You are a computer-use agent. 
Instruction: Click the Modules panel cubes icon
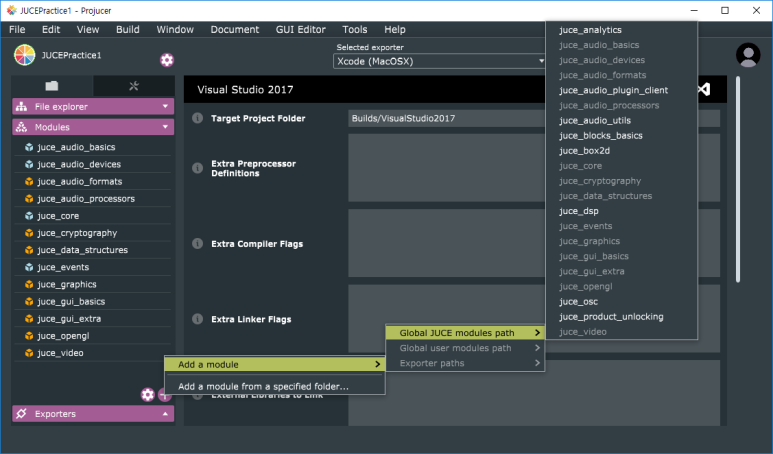21,127
